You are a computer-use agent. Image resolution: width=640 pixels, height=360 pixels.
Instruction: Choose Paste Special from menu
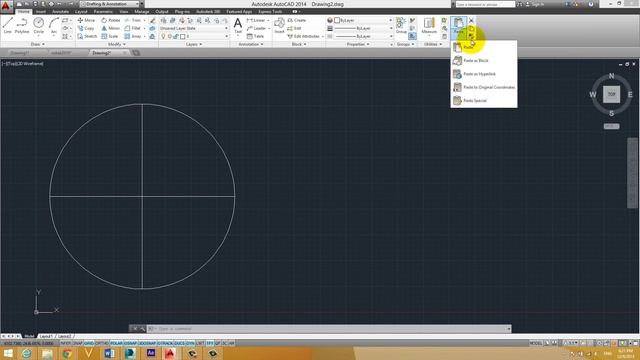click(x=484, y=100)
